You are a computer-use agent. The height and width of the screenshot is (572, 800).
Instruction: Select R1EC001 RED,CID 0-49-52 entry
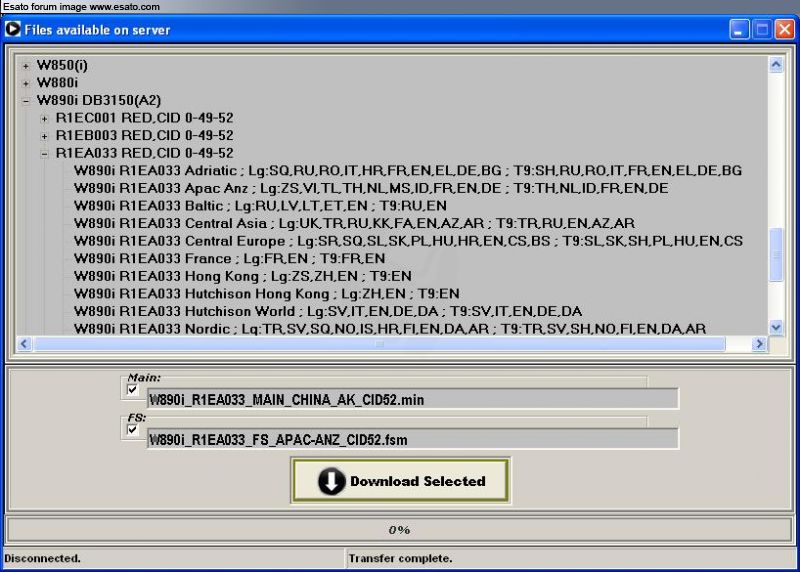pos(144,118)
